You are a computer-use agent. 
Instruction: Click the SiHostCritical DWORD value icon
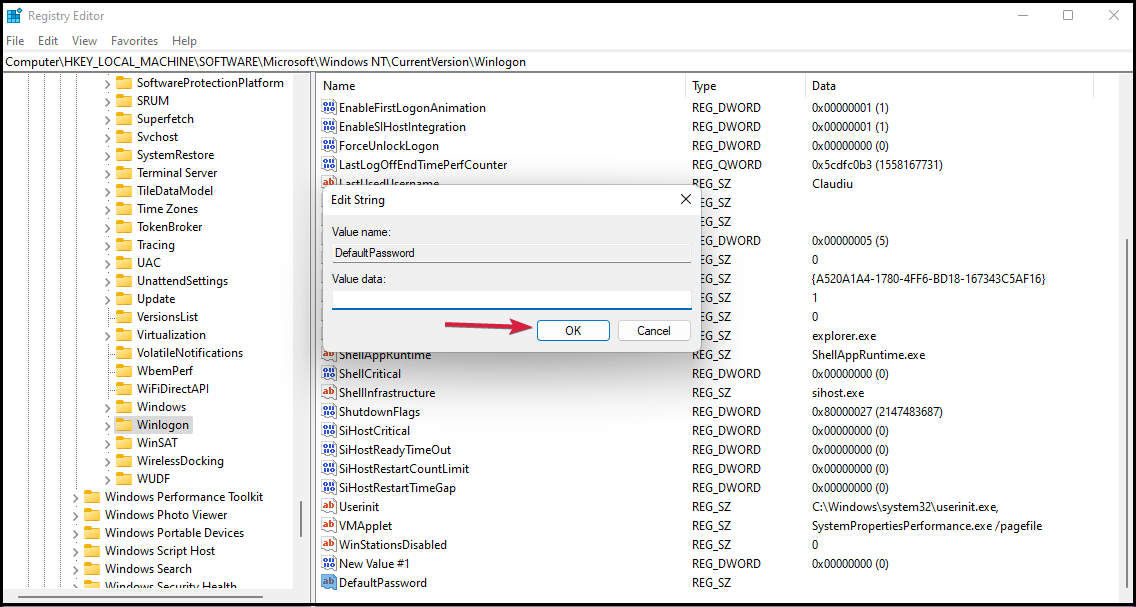[330, 430]
